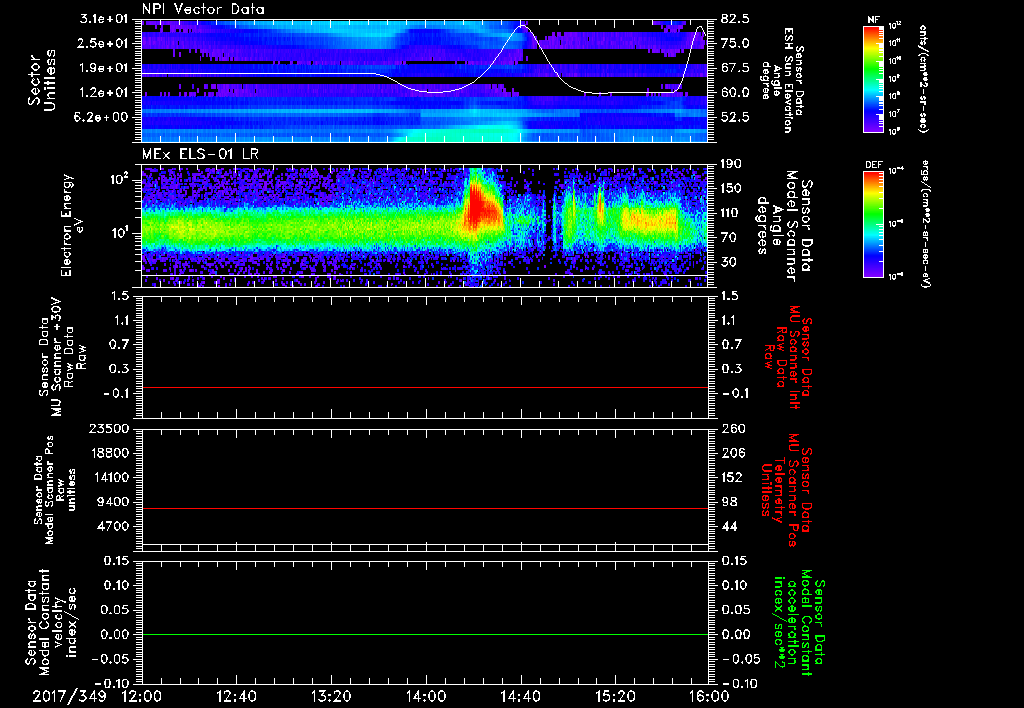This screenshot has height=708, width=1024.
Task: Click the 70 scanner angle tick value
Action: [x=728, y=237]
